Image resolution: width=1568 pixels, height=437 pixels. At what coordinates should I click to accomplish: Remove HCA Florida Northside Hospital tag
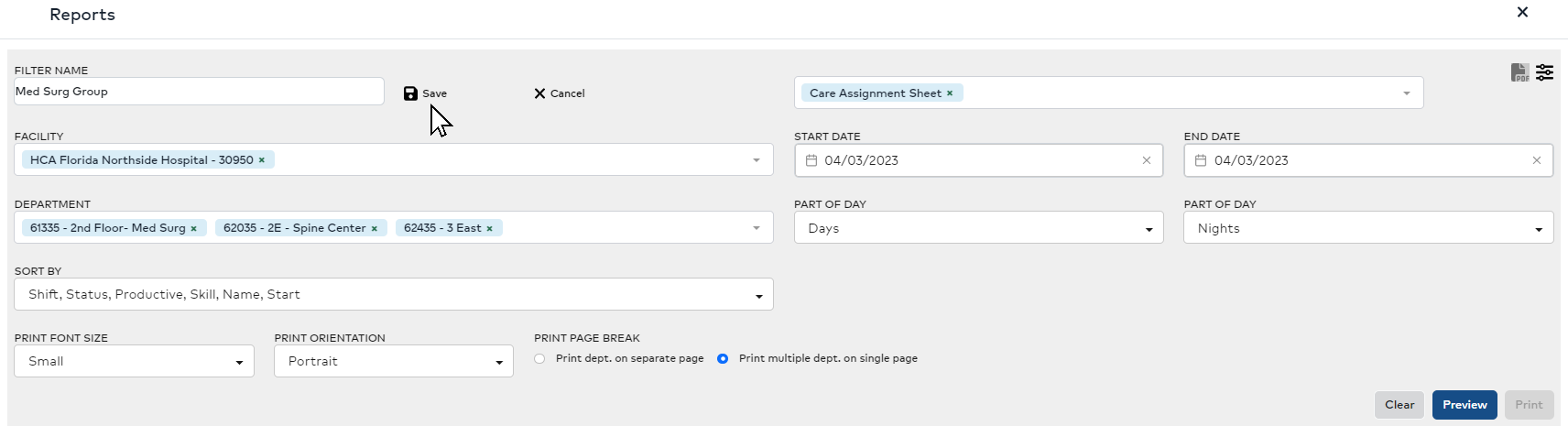262,160
